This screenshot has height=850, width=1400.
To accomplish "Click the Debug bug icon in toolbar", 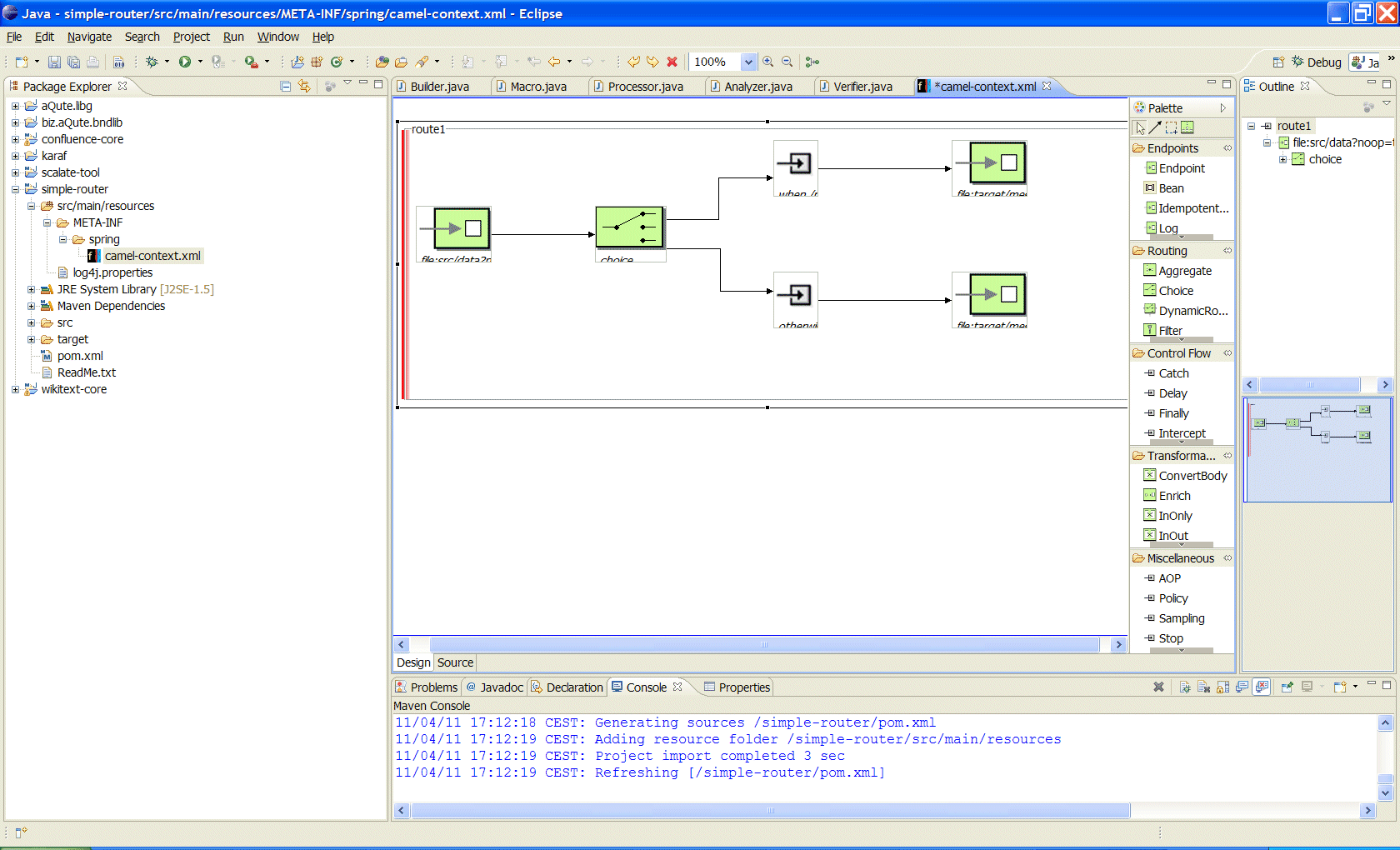I will [152, 62].
